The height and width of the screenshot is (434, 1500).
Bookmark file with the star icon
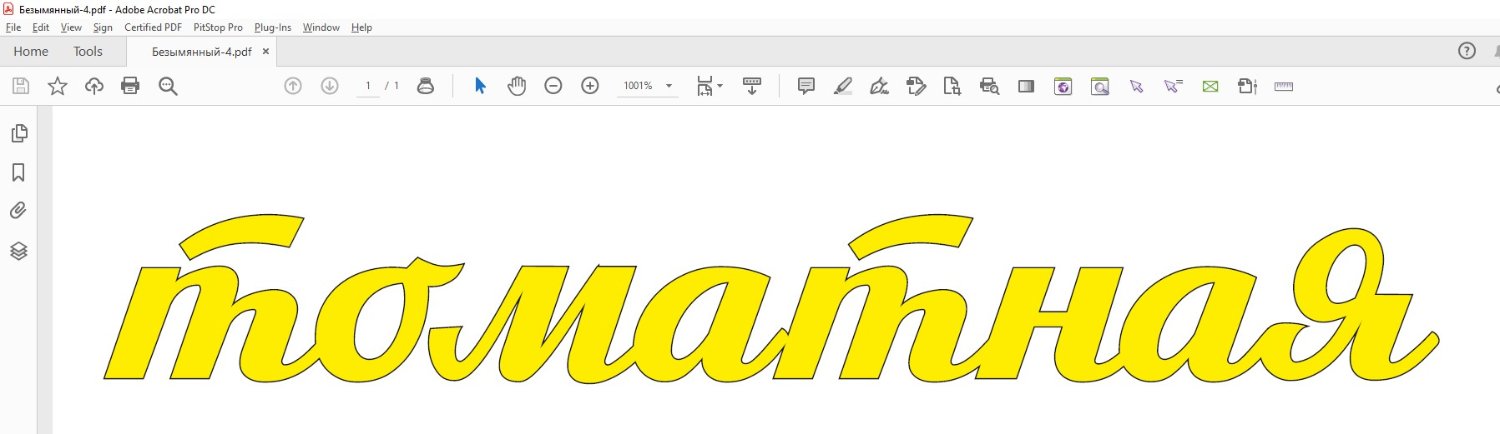pos(57,86)
